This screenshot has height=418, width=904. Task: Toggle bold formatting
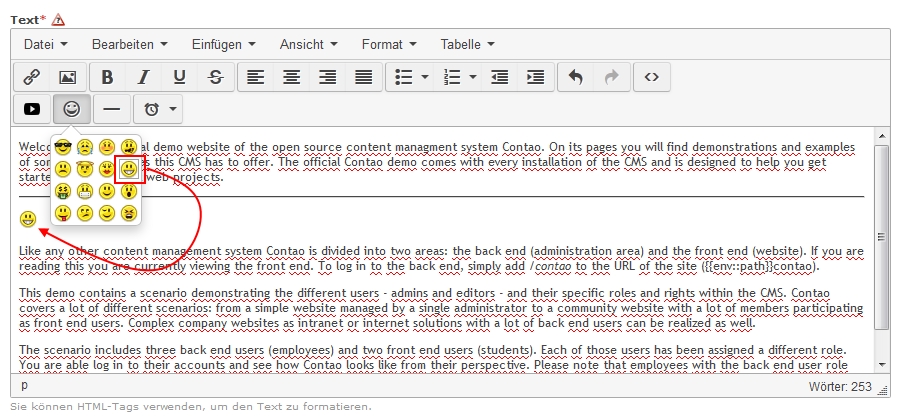107,77
